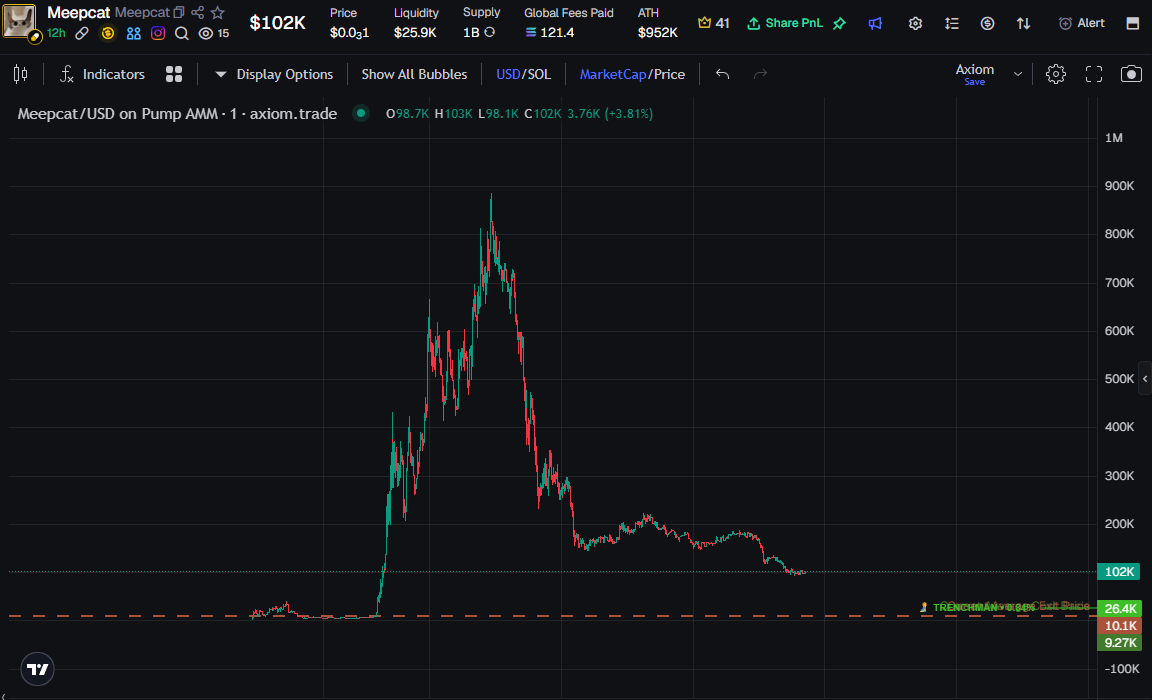Toggle the bottom panel layout icon

point(1133,24)
